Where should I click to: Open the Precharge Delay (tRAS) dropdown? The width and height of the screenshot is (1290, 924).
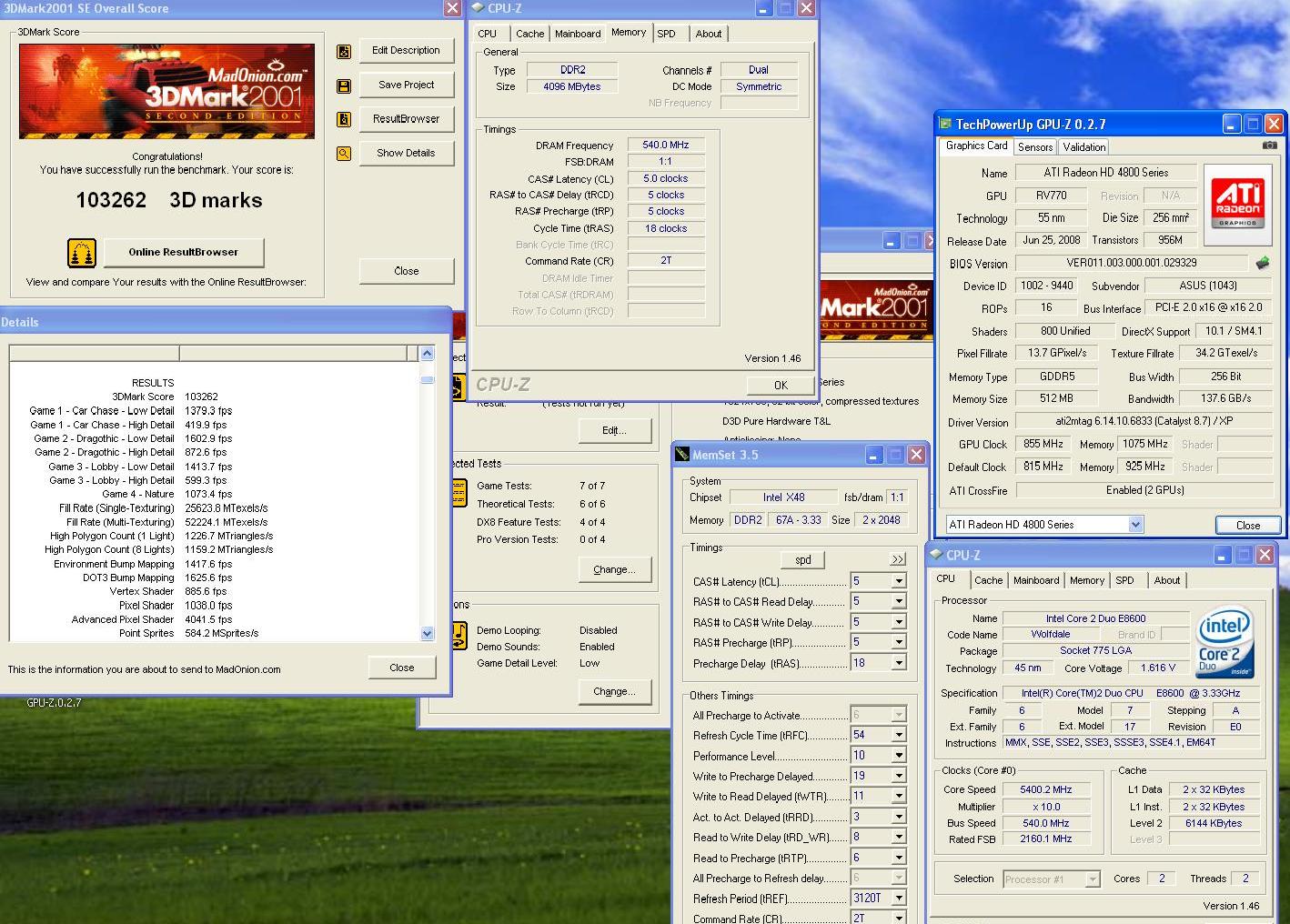(x=899, y=664)
